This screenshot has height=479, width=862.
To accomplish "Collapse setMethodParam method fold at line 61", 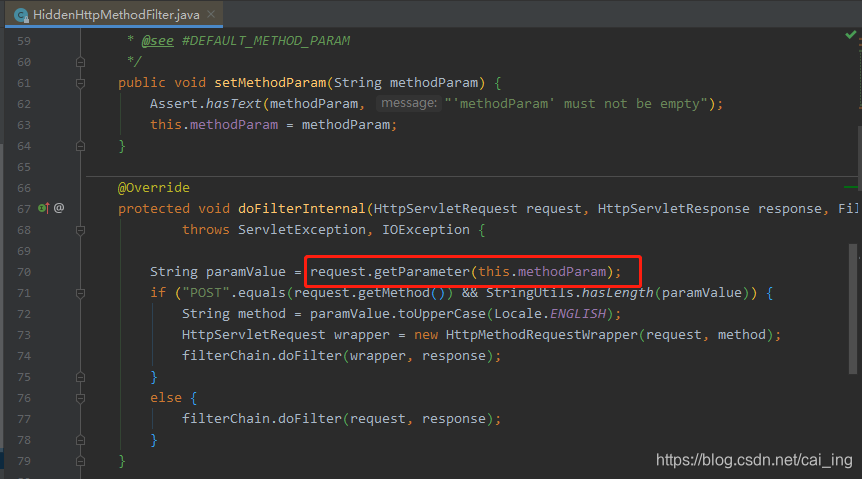I will [x=80, y=83].
